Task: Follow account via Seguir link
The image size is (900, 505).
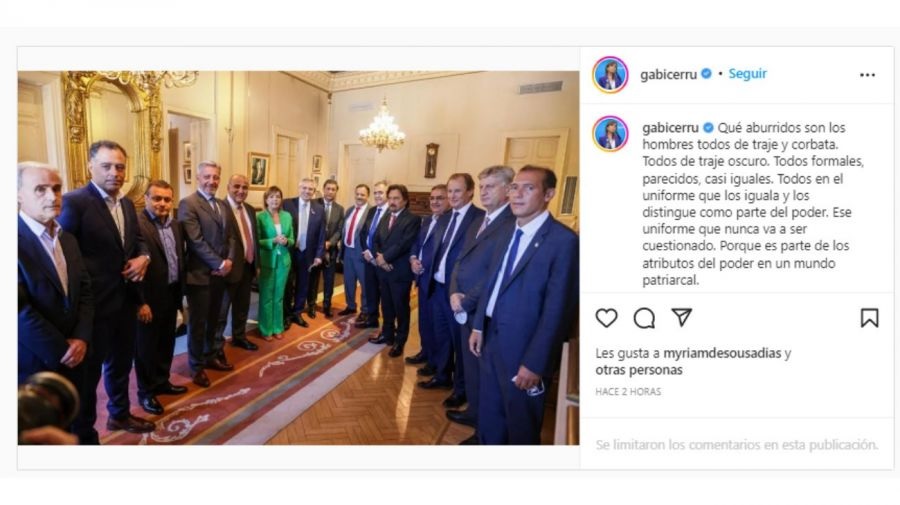Action: [747, 73]
